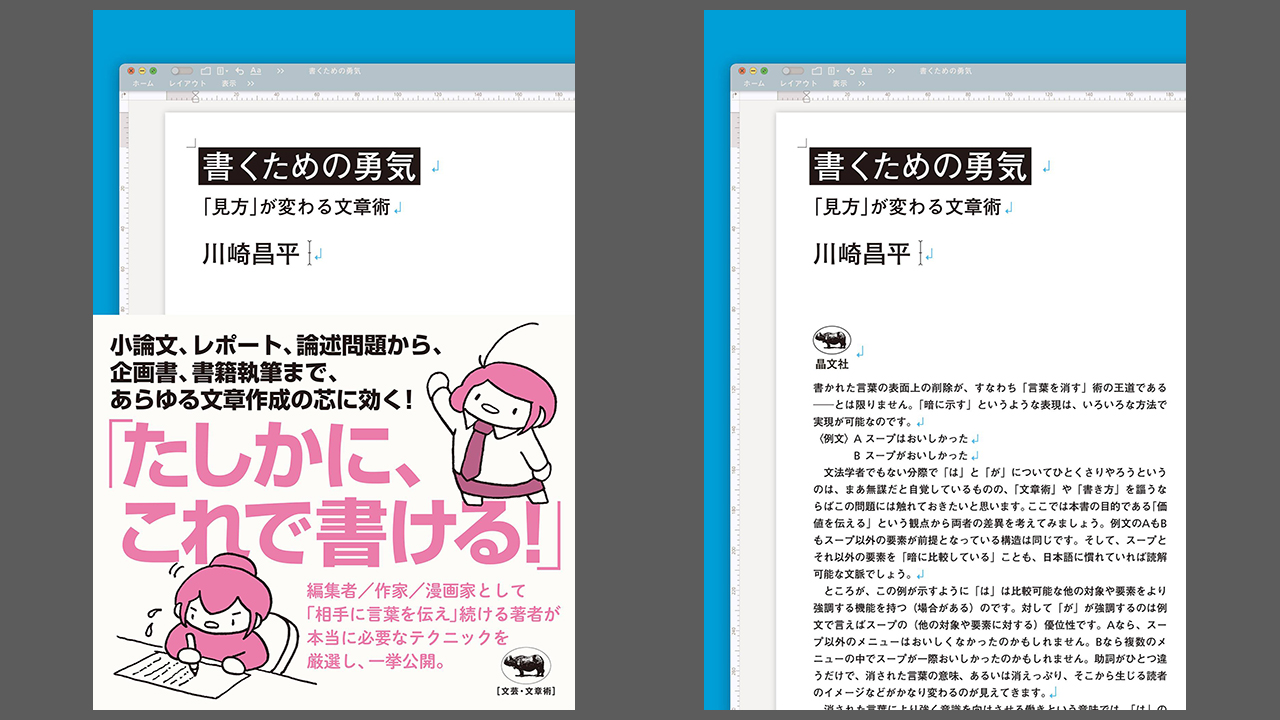
Task: Expand the >> beside 表示 on the pink-banner cover
Action: [251, 84]
